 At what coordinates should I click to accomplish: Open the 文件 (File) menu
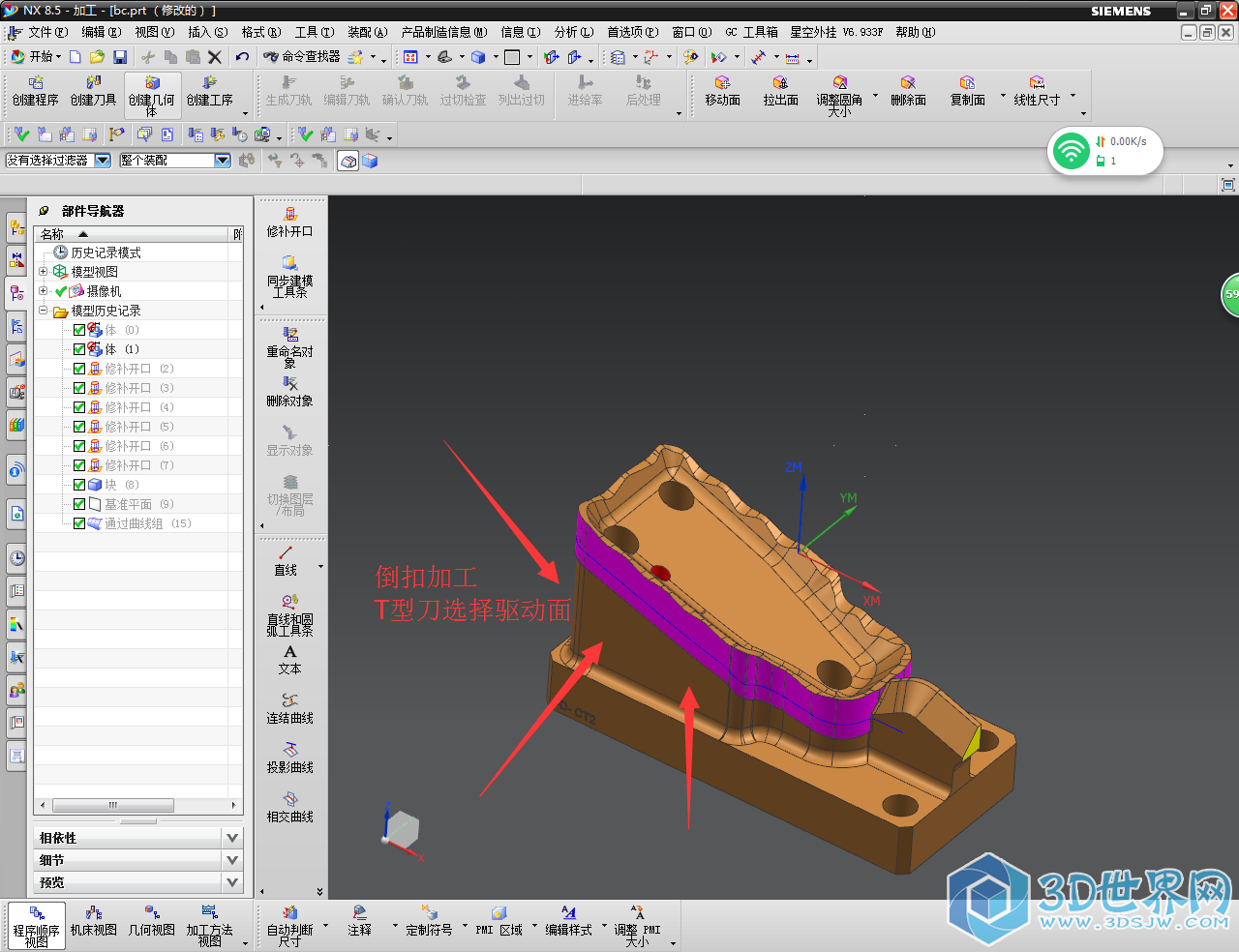tap(47, 32)
